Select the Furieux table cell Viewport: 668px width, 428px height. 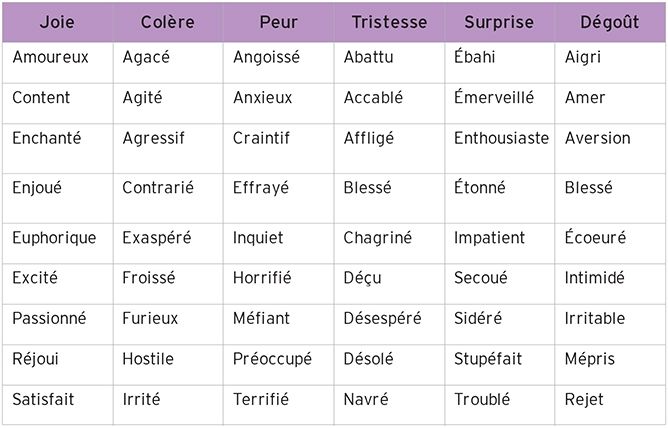(x=150, y=318)
